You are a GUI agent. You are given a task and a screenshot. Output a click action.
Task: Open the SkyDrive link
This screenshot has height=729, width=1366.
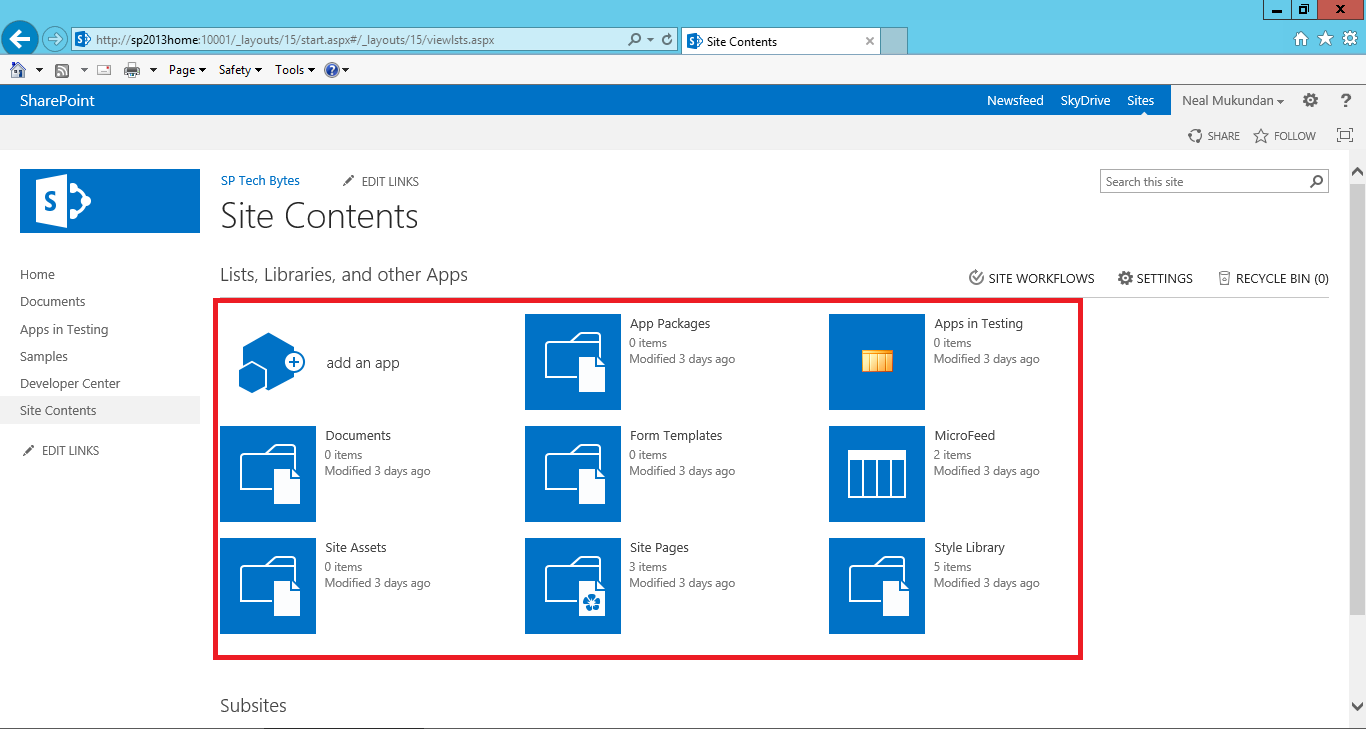click(1086, 100)
